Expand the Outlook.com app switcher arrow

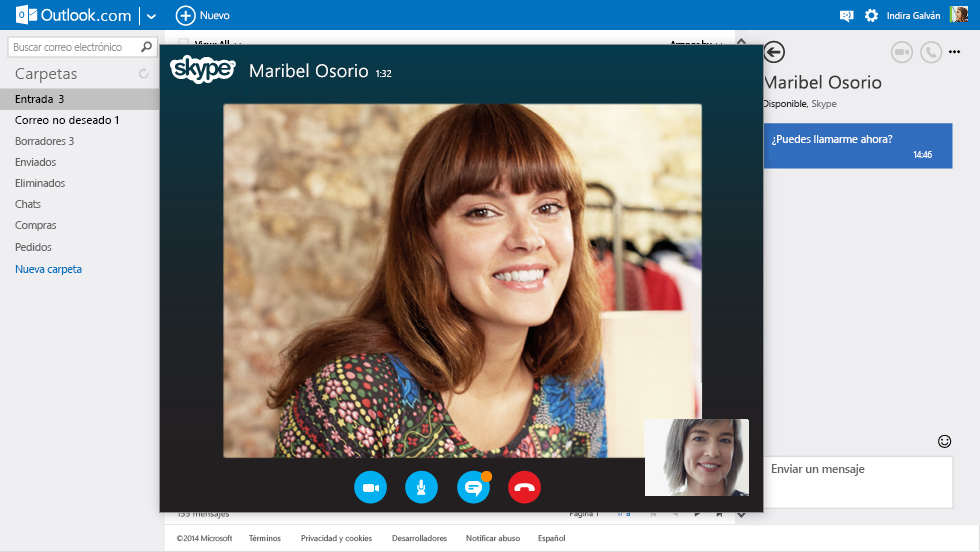tap(151, 15)
